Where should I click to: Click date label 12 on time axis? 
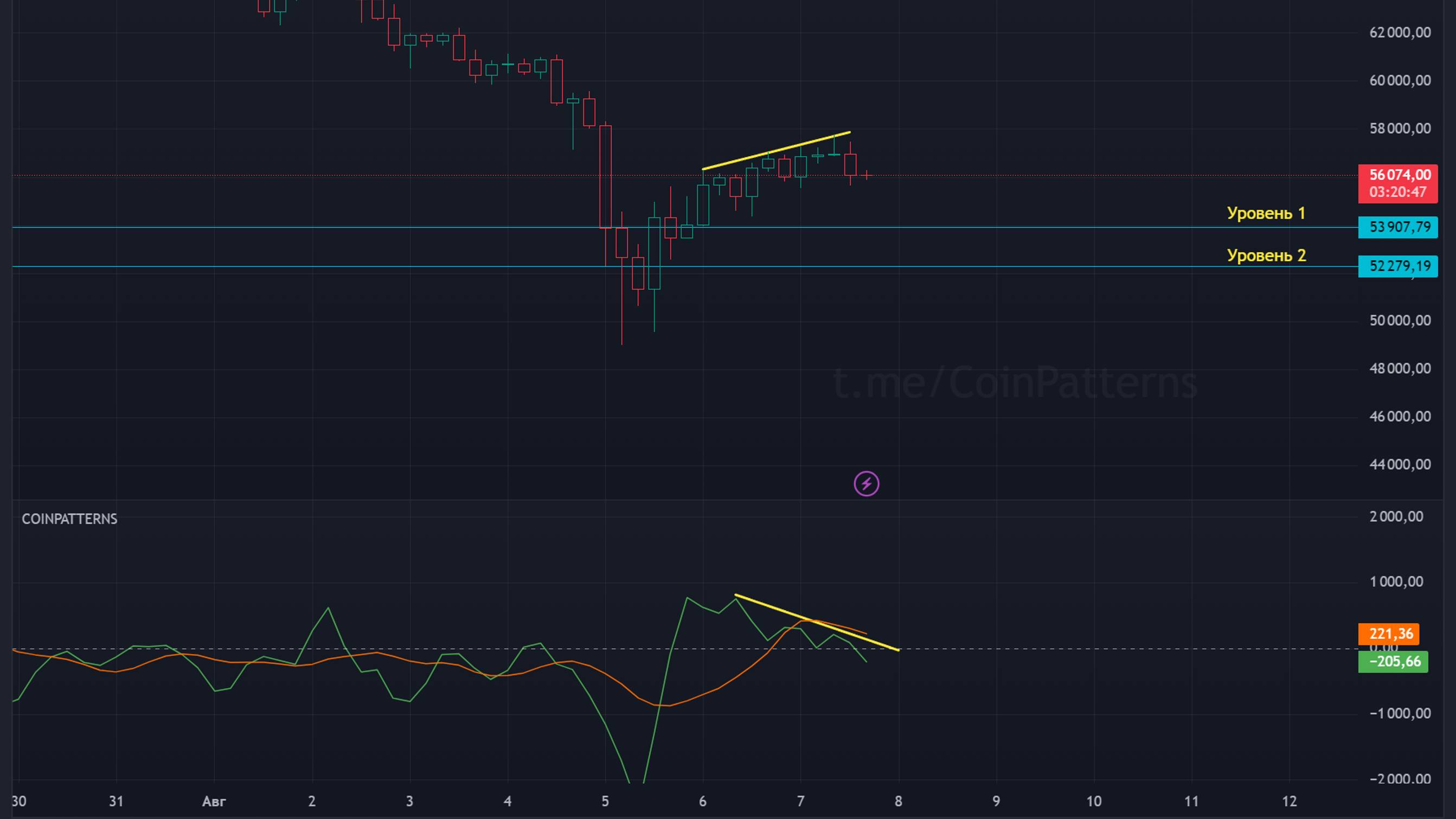click(x=1290, y=801)
